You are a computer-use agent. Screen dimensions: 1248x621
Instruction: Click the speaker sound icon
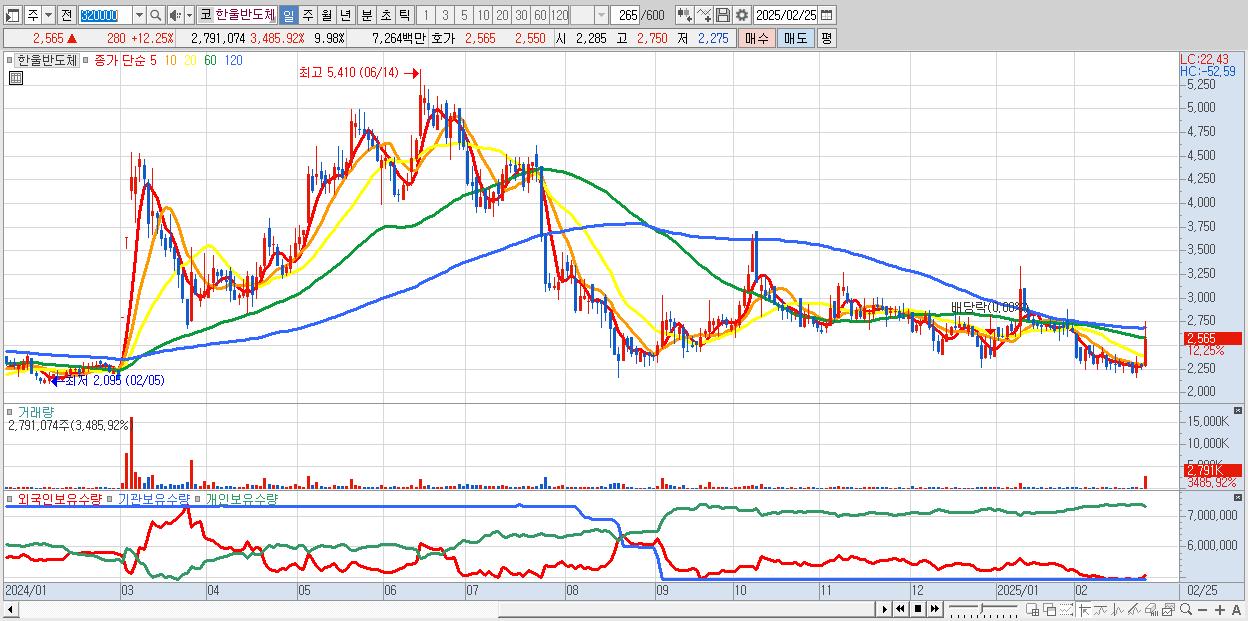tap(175, 15)
